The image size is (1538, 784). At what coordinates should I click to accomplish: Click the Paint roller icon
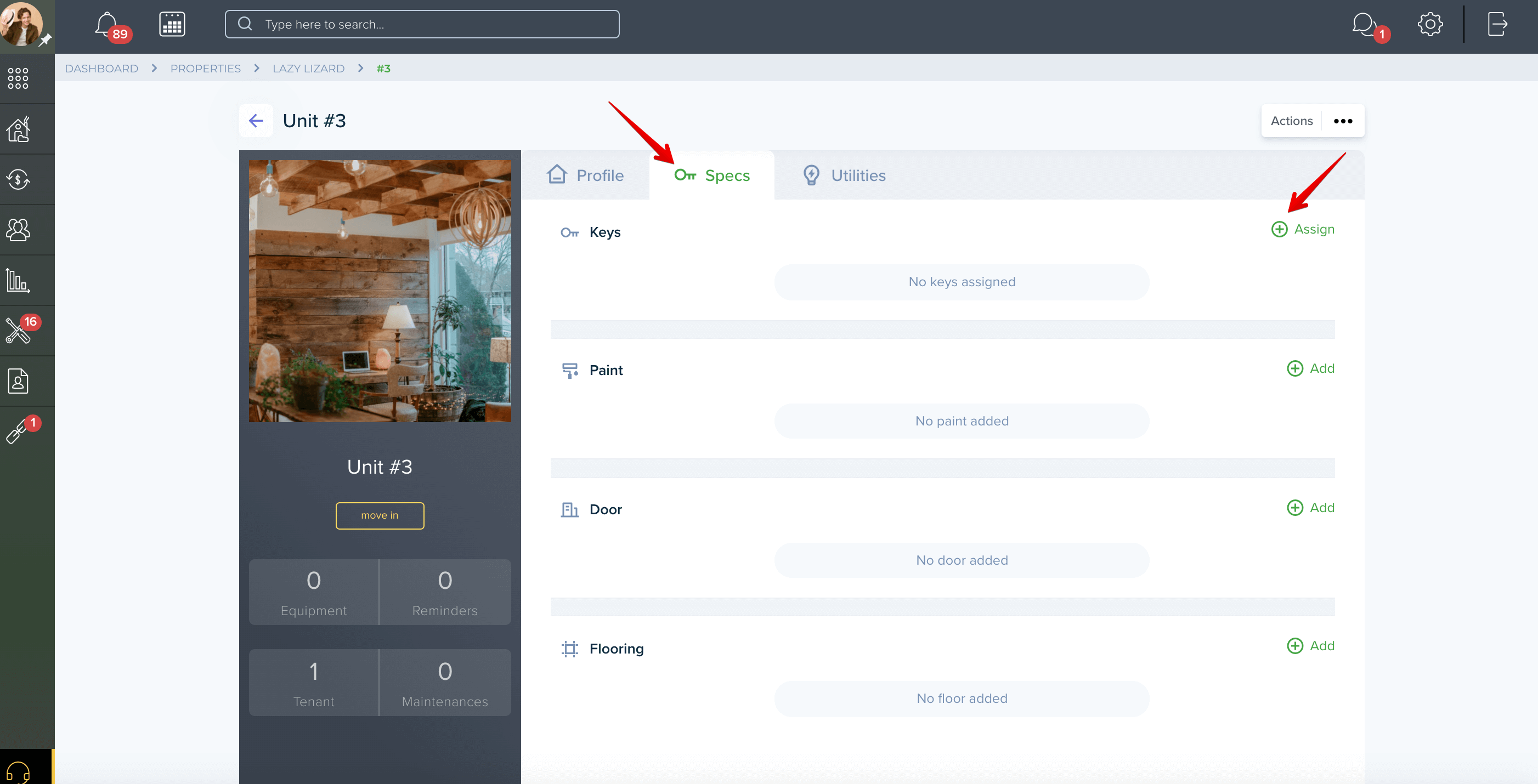(x=569, y=371)
